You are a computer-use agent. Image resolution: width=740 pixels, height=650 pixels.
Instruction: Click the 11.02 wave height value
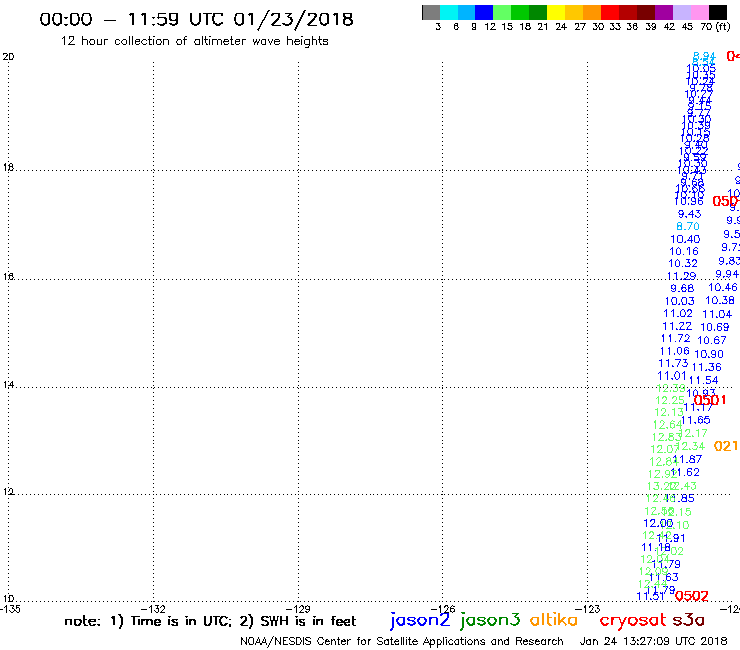tap(678, 313)
